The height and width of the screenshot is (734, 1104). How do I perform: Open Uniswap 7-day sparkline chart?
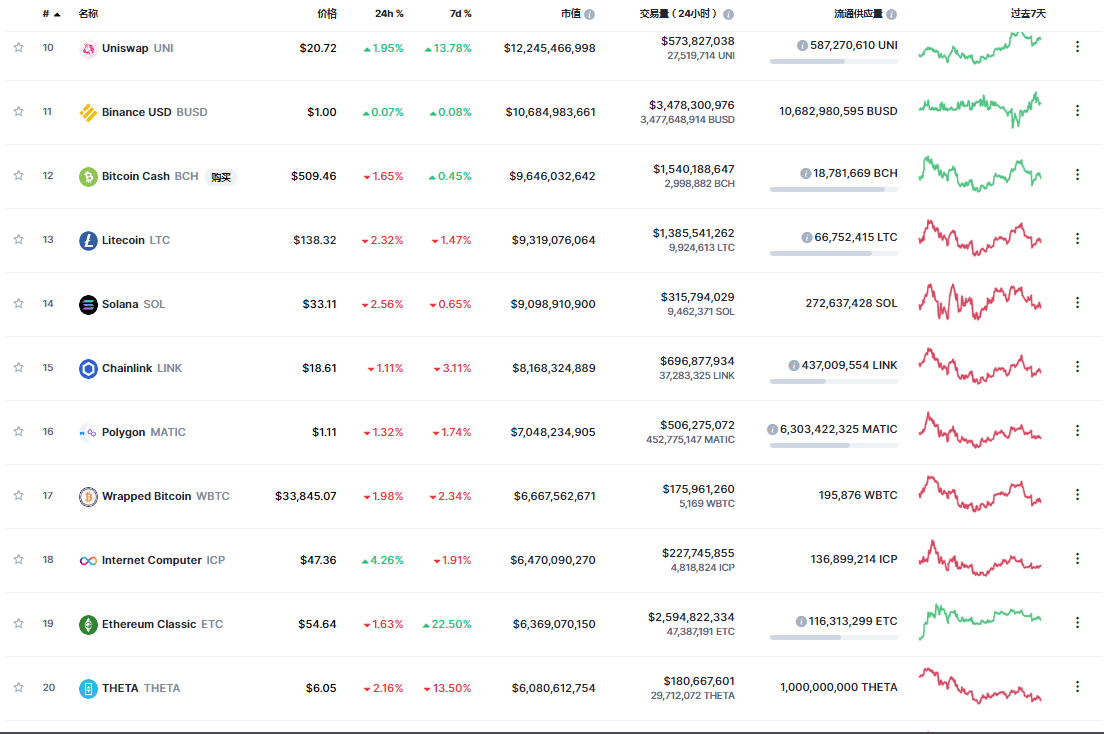980,48
